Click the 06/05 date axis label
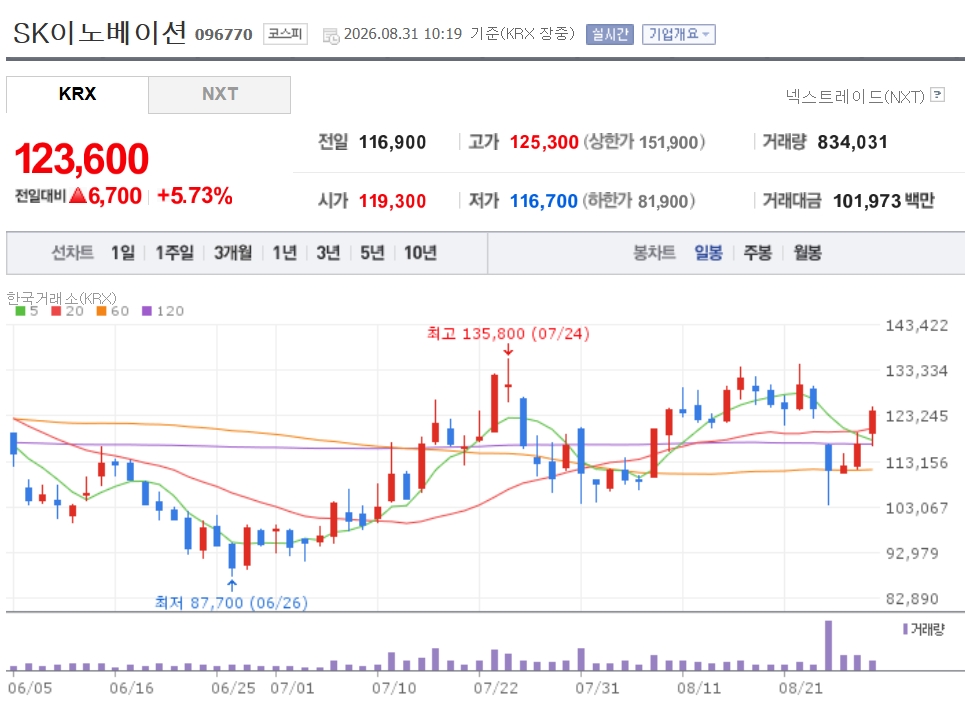Image resolution: width=965 pixels, height=701 pixels. coord(30,687)
